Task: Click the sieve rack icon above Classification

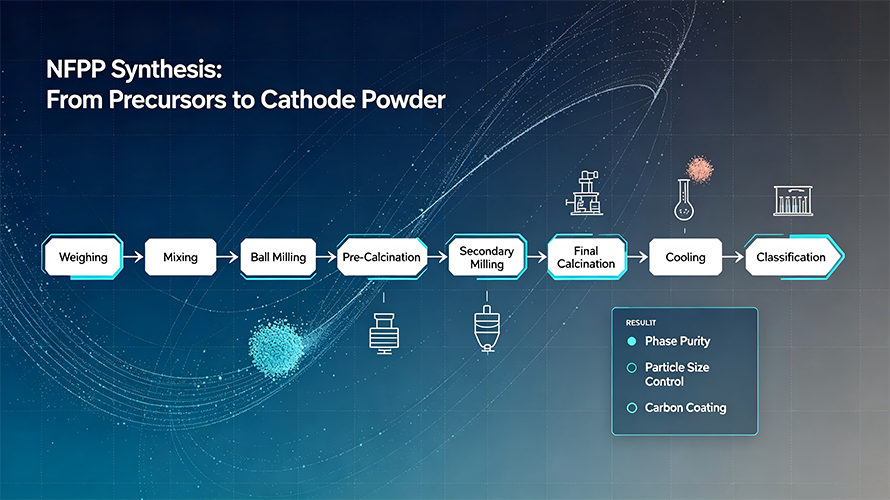Action: tap(793, 201)
